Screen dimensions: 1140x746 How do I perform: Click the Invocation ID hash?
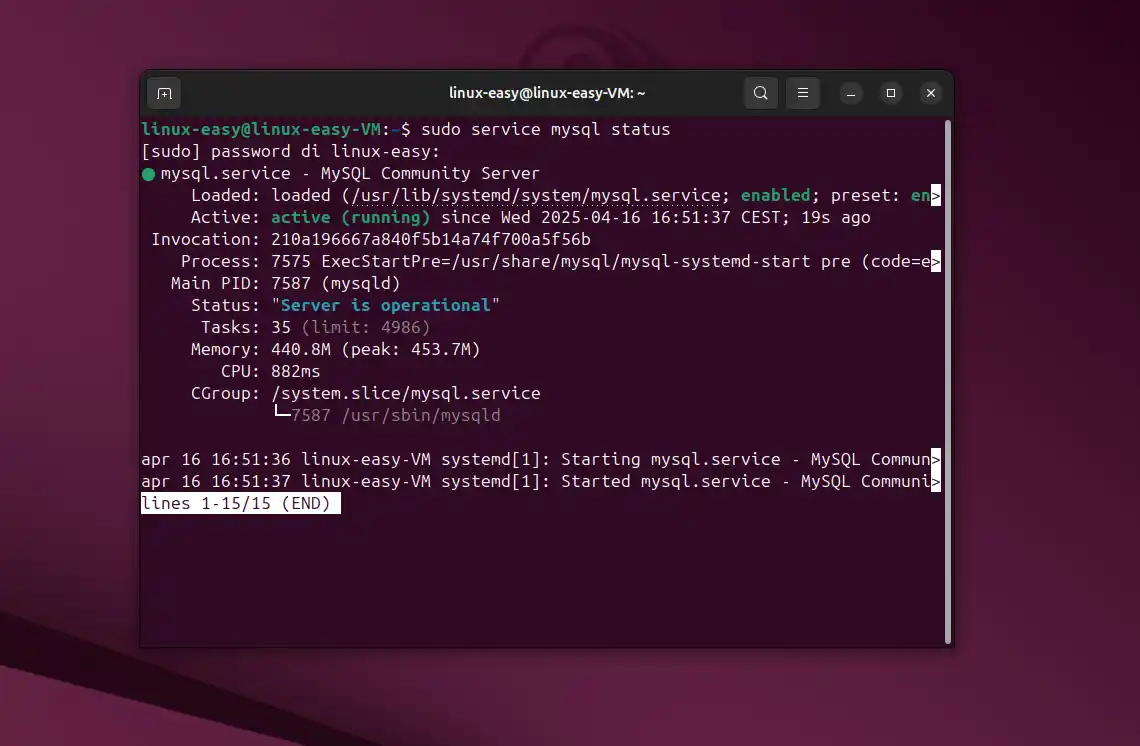tap(430, 239)
